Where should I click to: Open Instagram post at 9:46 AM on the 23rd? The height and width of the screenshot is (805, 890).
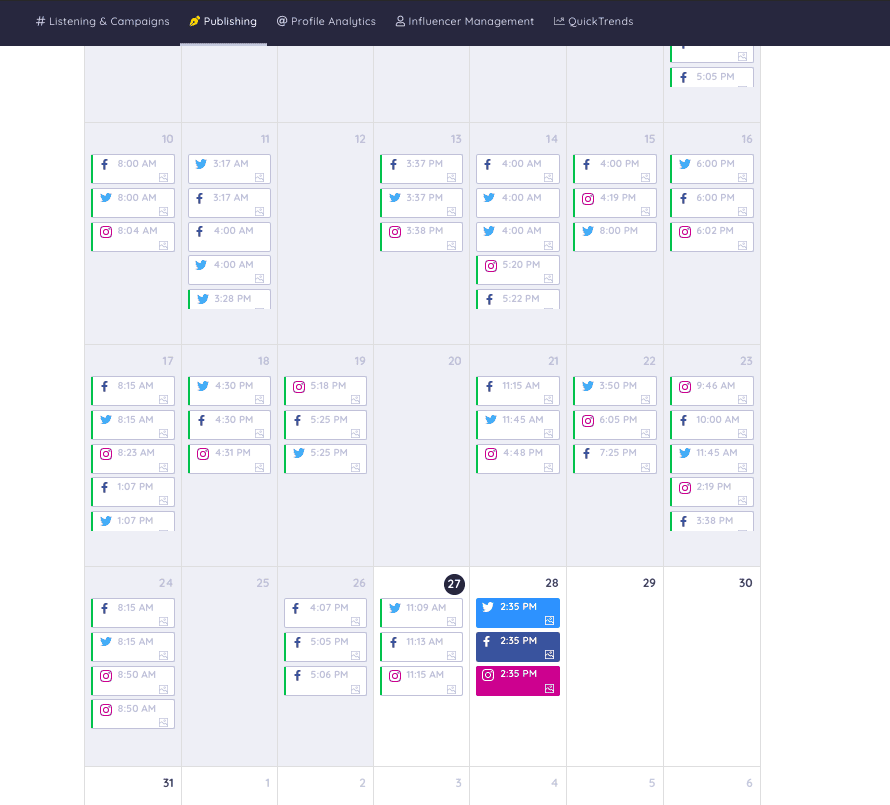(712, 391)
